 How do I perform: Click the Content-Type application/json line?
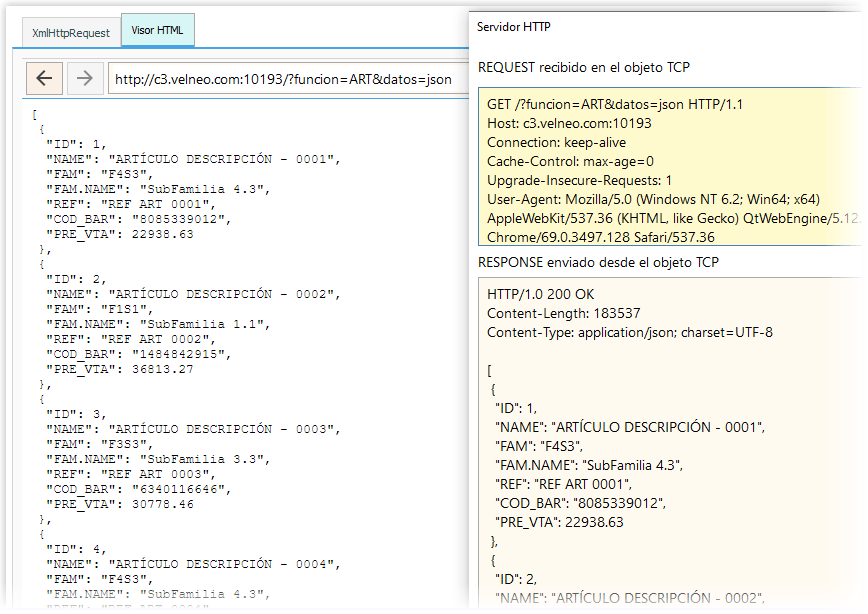coord(629,332)
